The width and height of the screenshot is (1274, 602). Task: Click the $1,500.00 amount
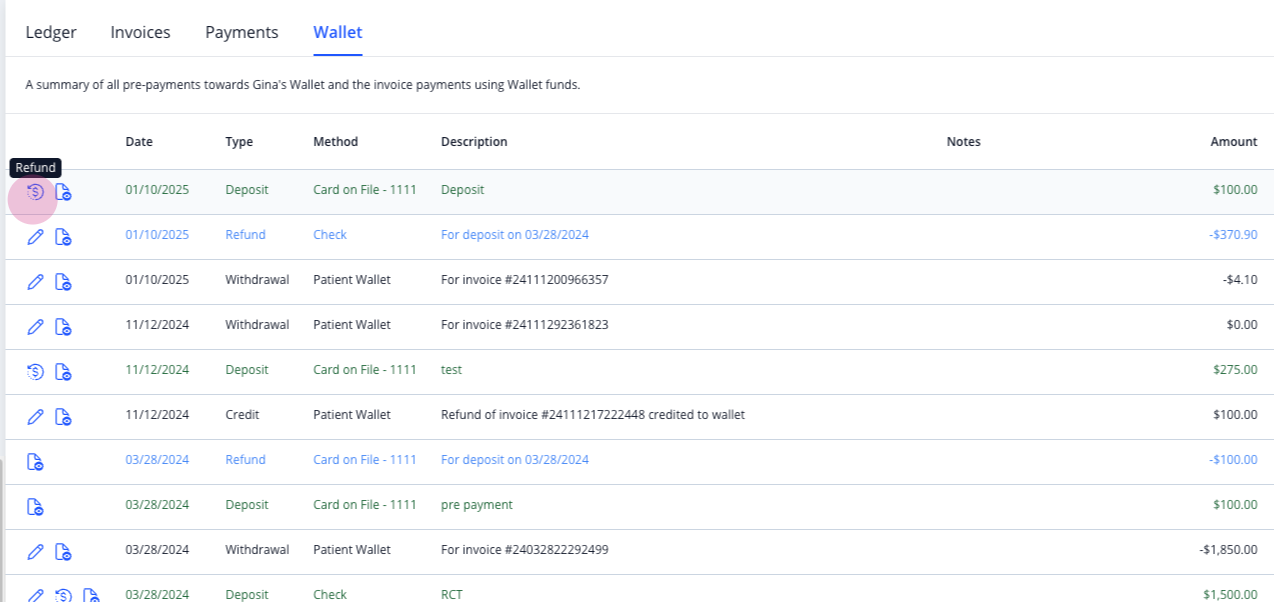[x=1230, y=594]
